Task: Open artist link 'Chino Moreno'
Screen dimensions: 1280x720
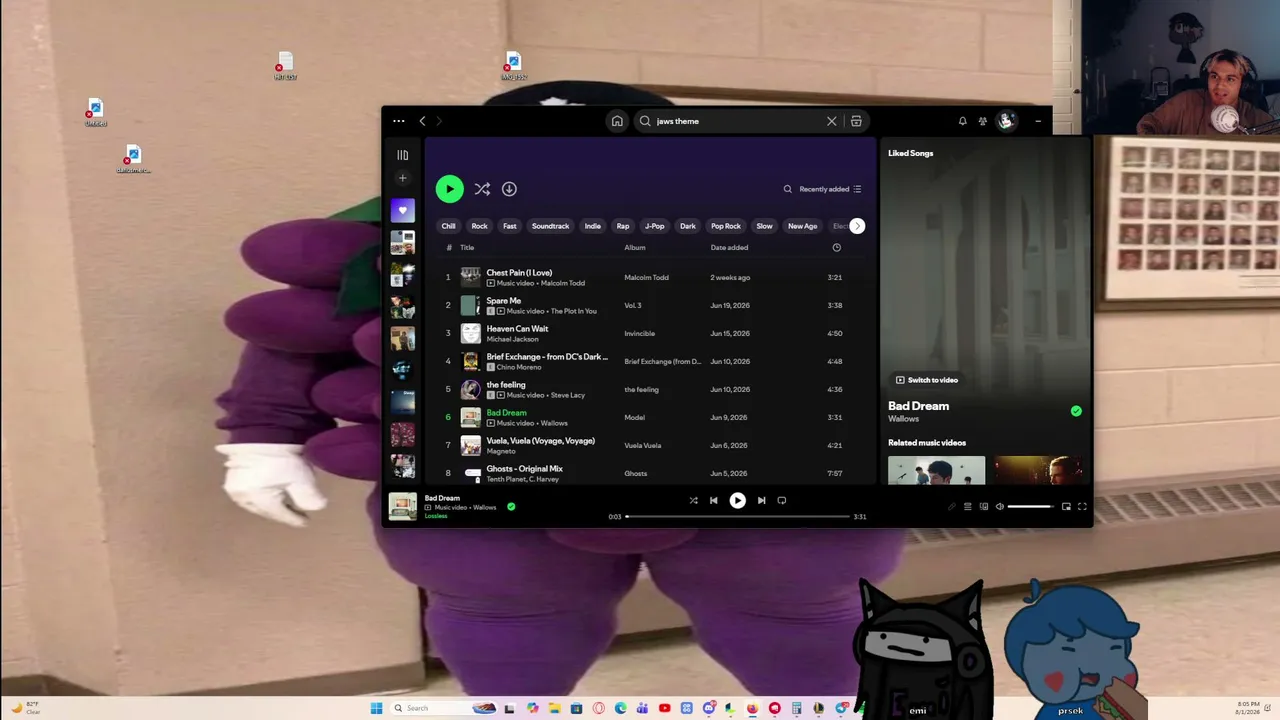Action: (x=519, y=367)
